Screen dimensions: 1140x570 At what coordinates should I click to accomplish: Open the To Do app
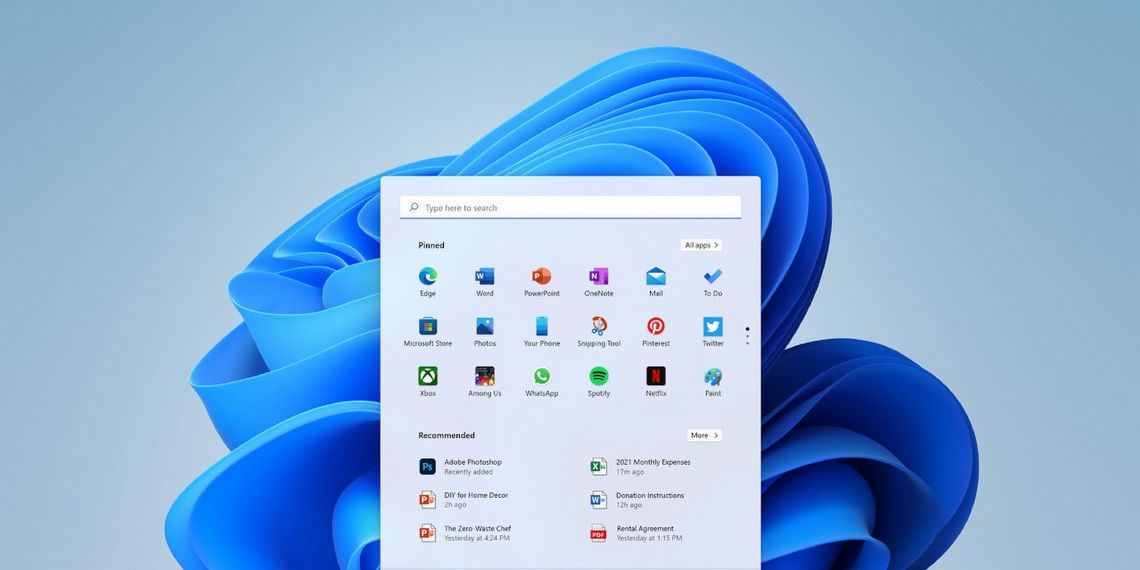(712, 281)
